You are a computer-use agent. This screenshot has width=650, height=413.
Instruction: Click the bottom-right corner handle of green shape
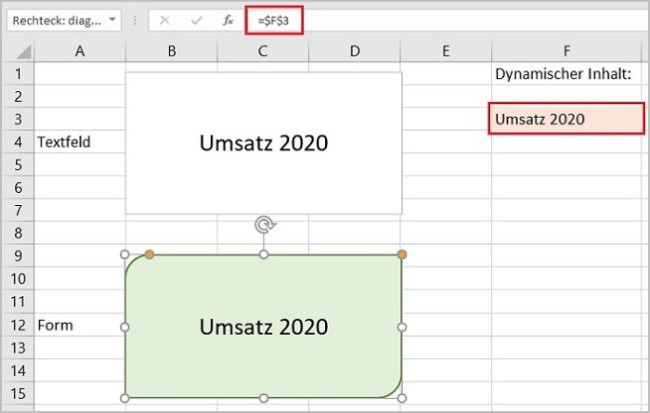click(401, 398)
